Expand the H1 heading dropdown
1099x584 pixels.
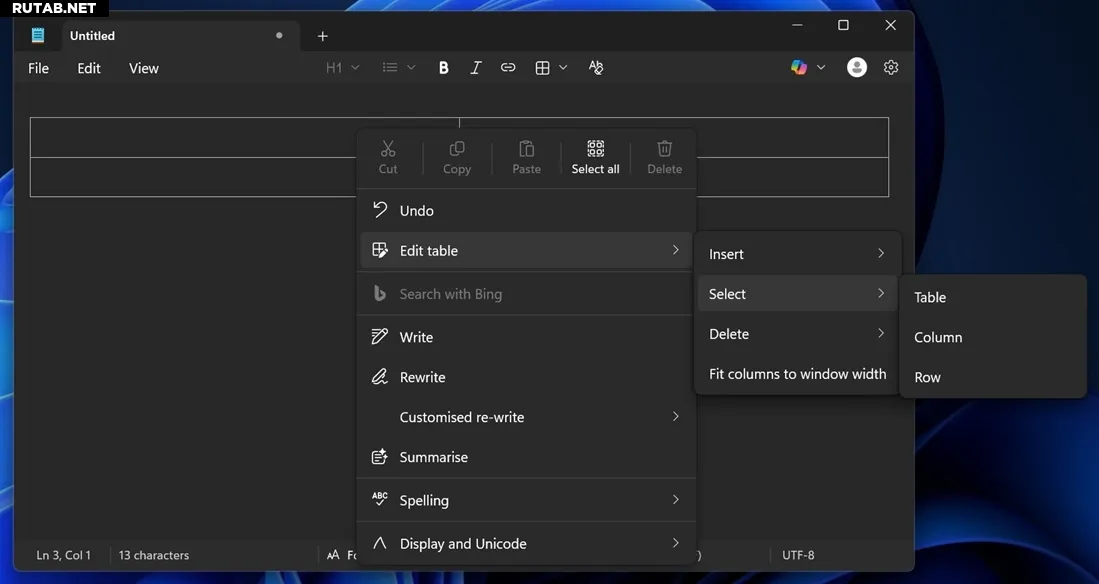click(342, 68)
